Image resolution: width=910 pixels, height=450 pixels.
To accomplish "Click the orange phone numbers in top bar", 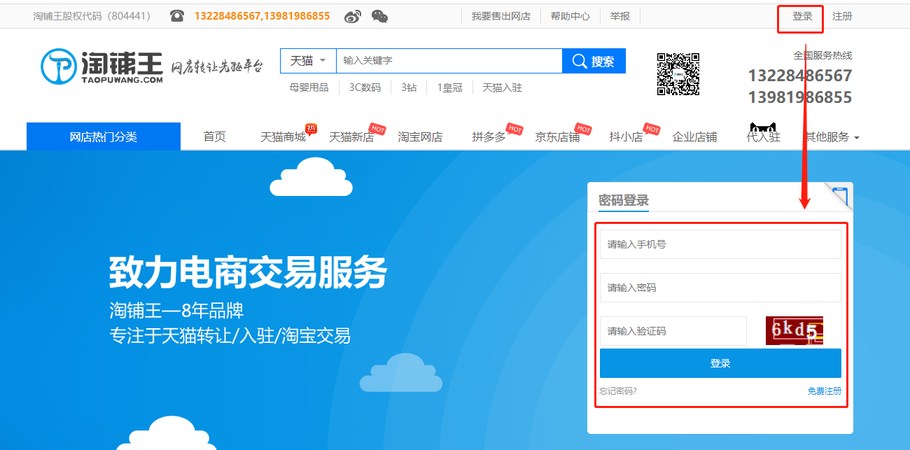I will (262, 16).
